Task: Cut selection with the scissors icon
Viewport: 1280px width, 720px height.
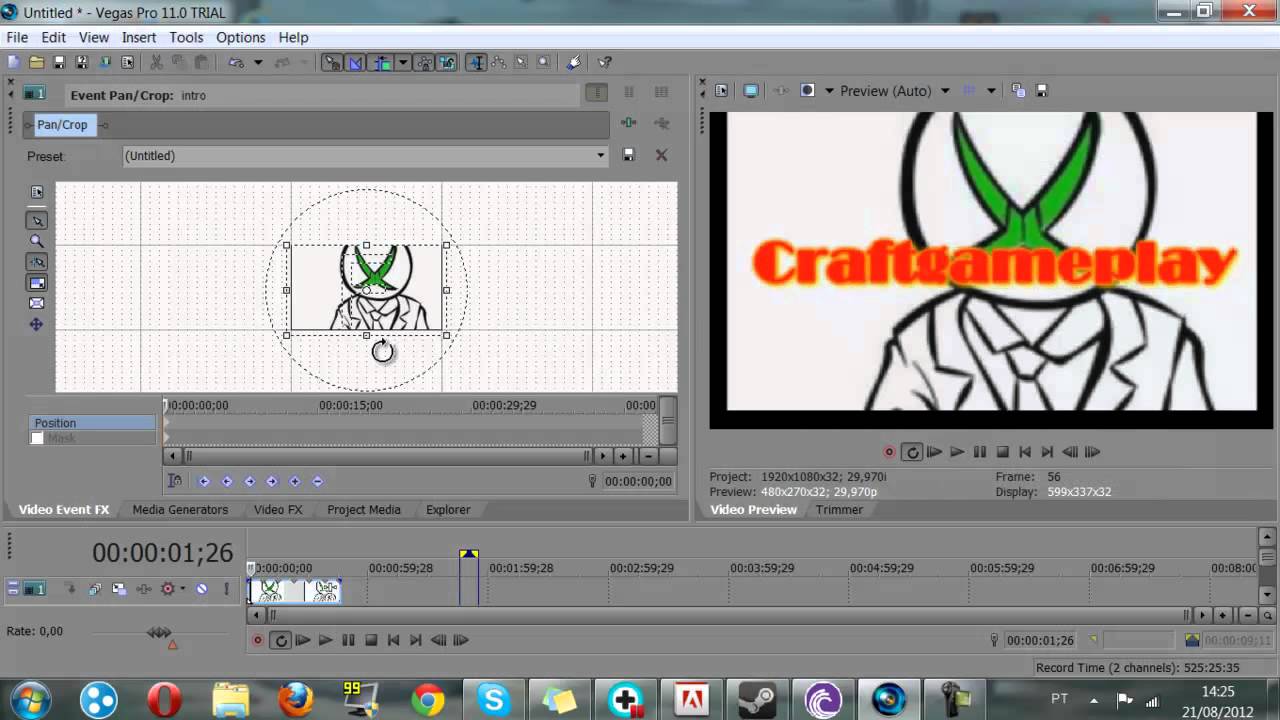Action: pos(156,62)
